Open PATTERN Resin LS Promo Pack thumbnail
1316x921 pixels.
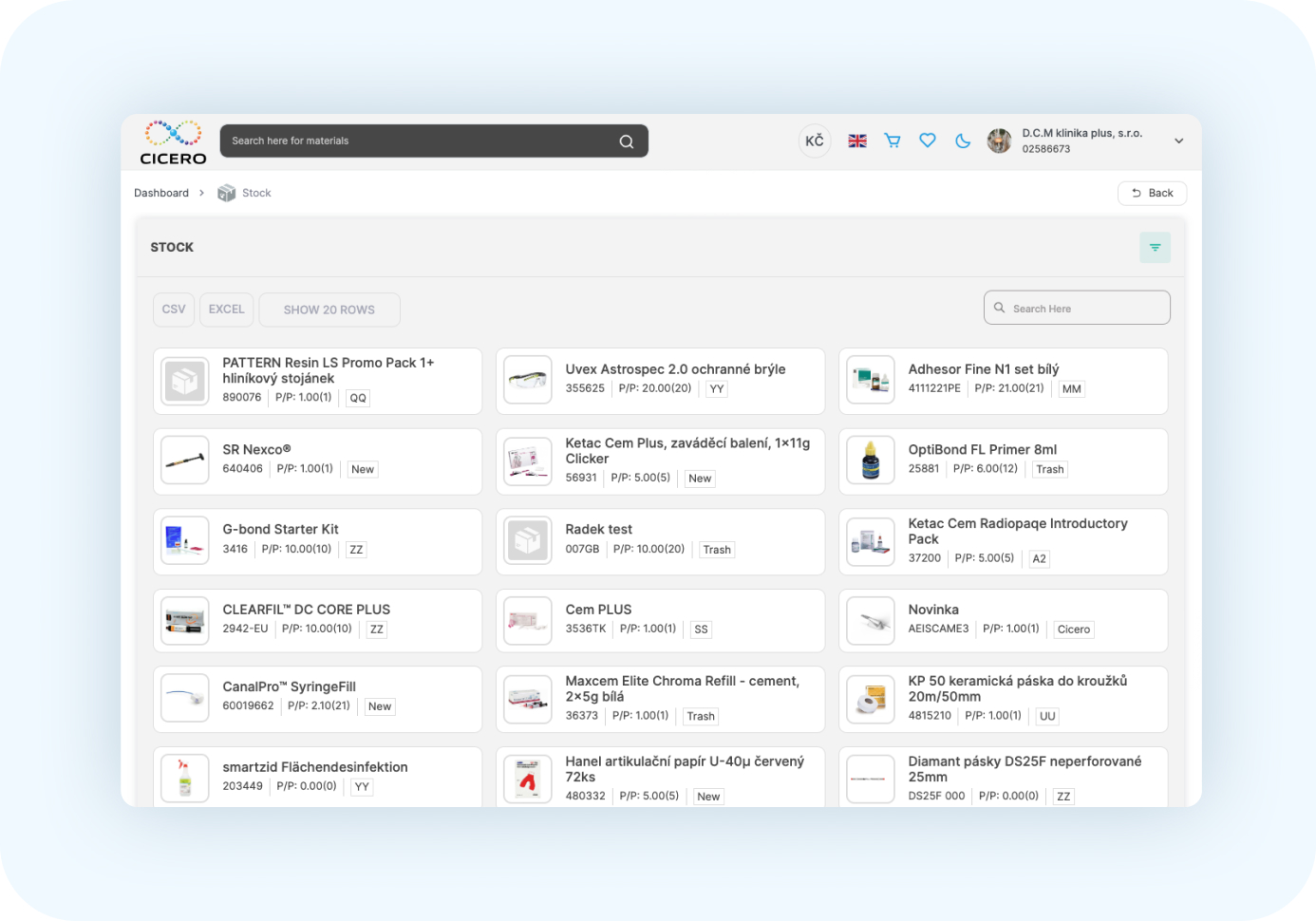pos(185,381)
